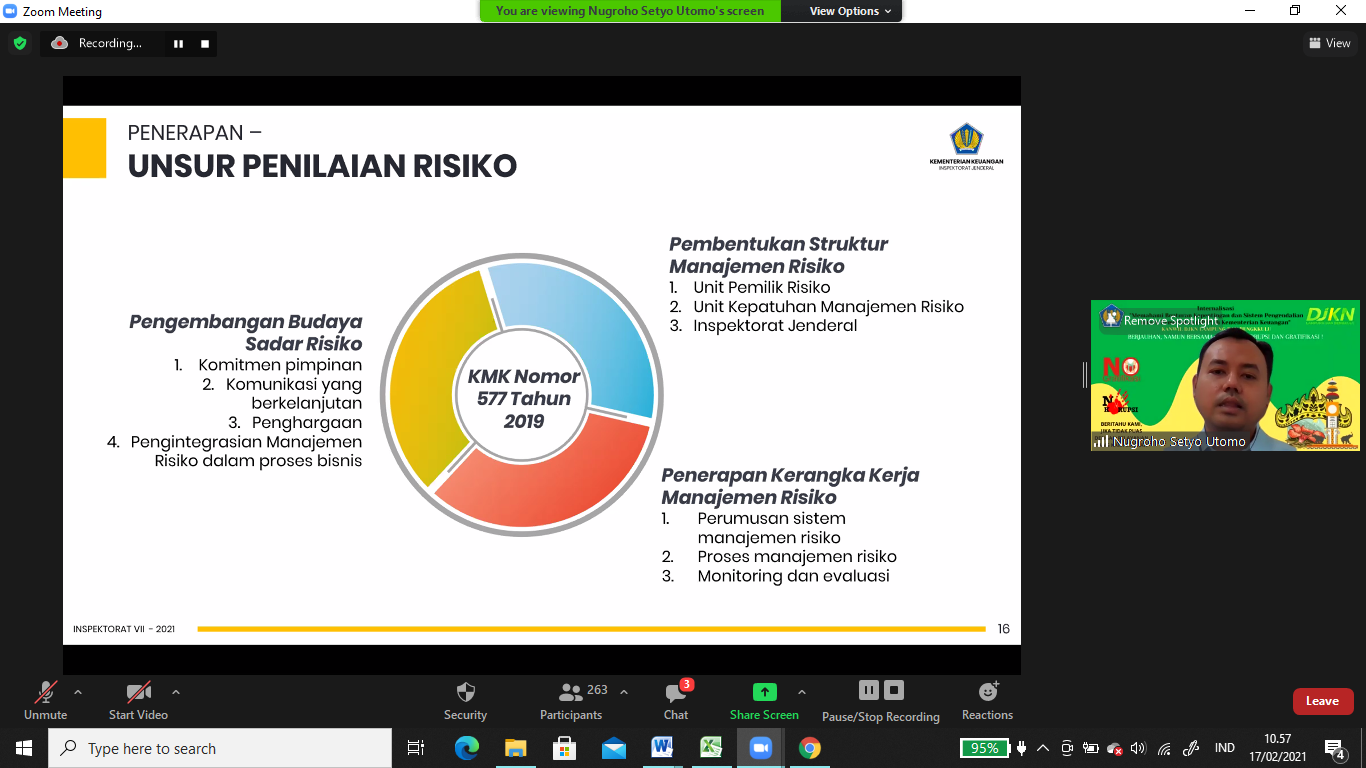The width and height of the screenshot is (1366, 768).
Task: Open the Security shield options
Action: [x=465, y=700]
